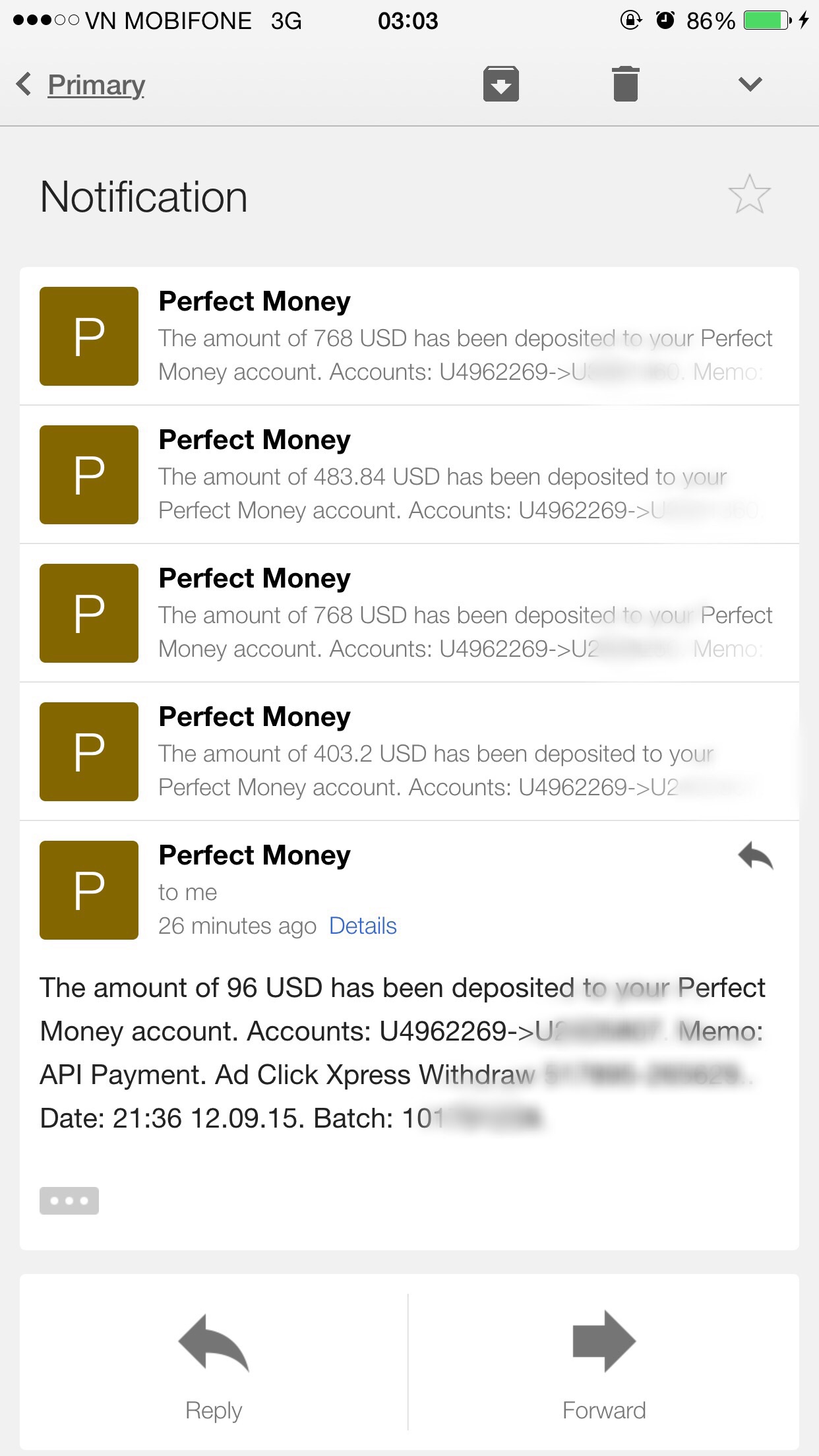Viewport: 819px width, 1456px height.
Task: Tap the battery indicator in status bar
Action: click(x=767, y=20)
